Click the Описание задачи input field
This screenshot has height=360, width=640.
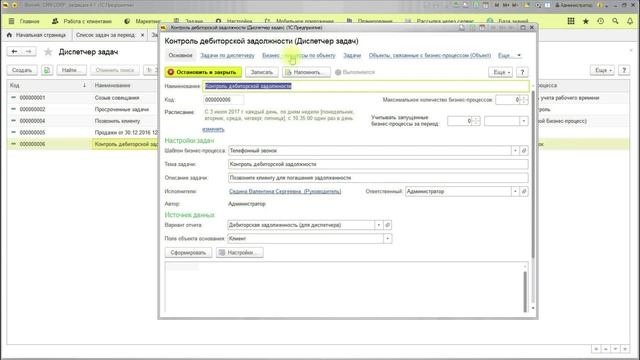coord(378,178)
